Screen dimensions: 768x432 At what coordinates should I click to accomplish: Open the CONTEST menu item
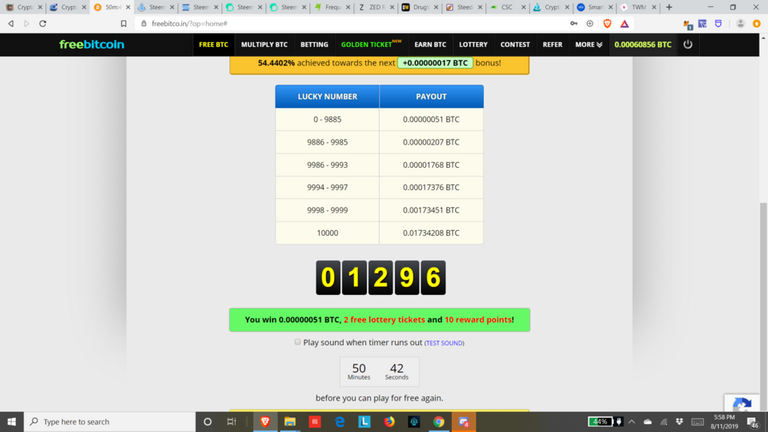click(x=515, y=45)
